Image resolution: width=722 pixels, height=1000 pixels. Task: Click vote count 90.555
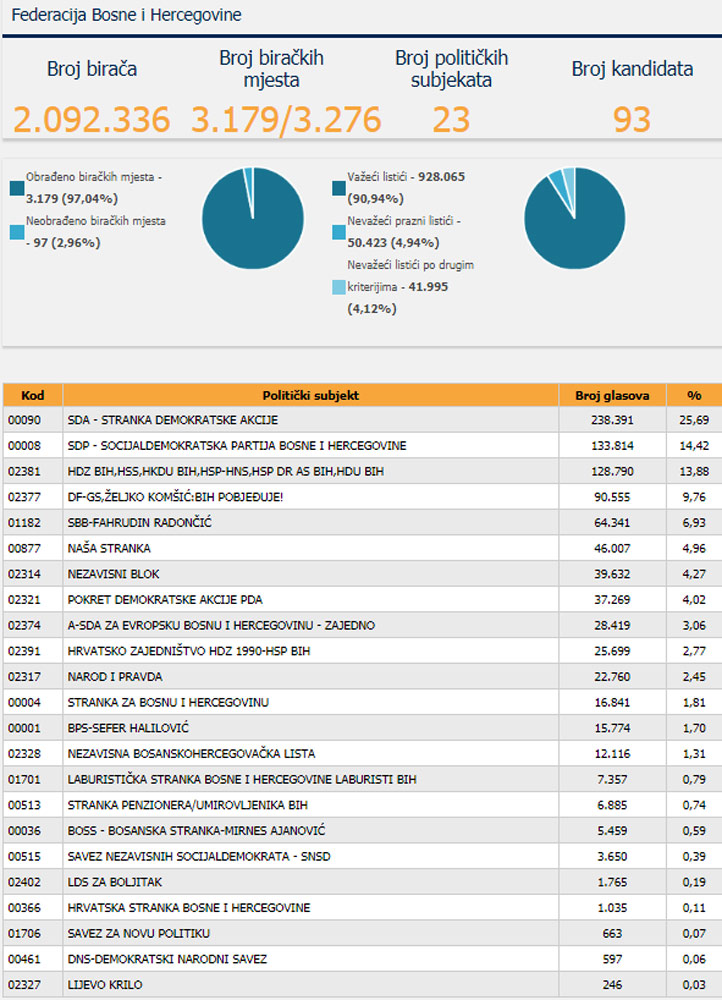point(612,497)
